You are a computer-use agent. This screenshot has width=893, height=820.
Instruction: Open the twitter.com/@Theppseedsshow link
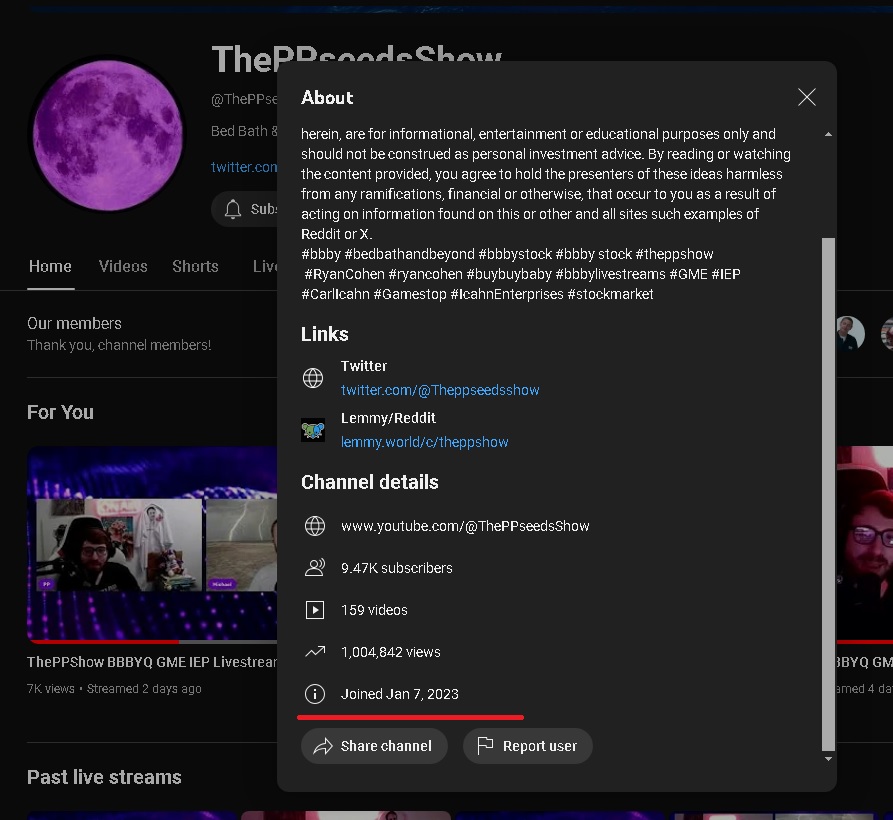coord(440,390)
